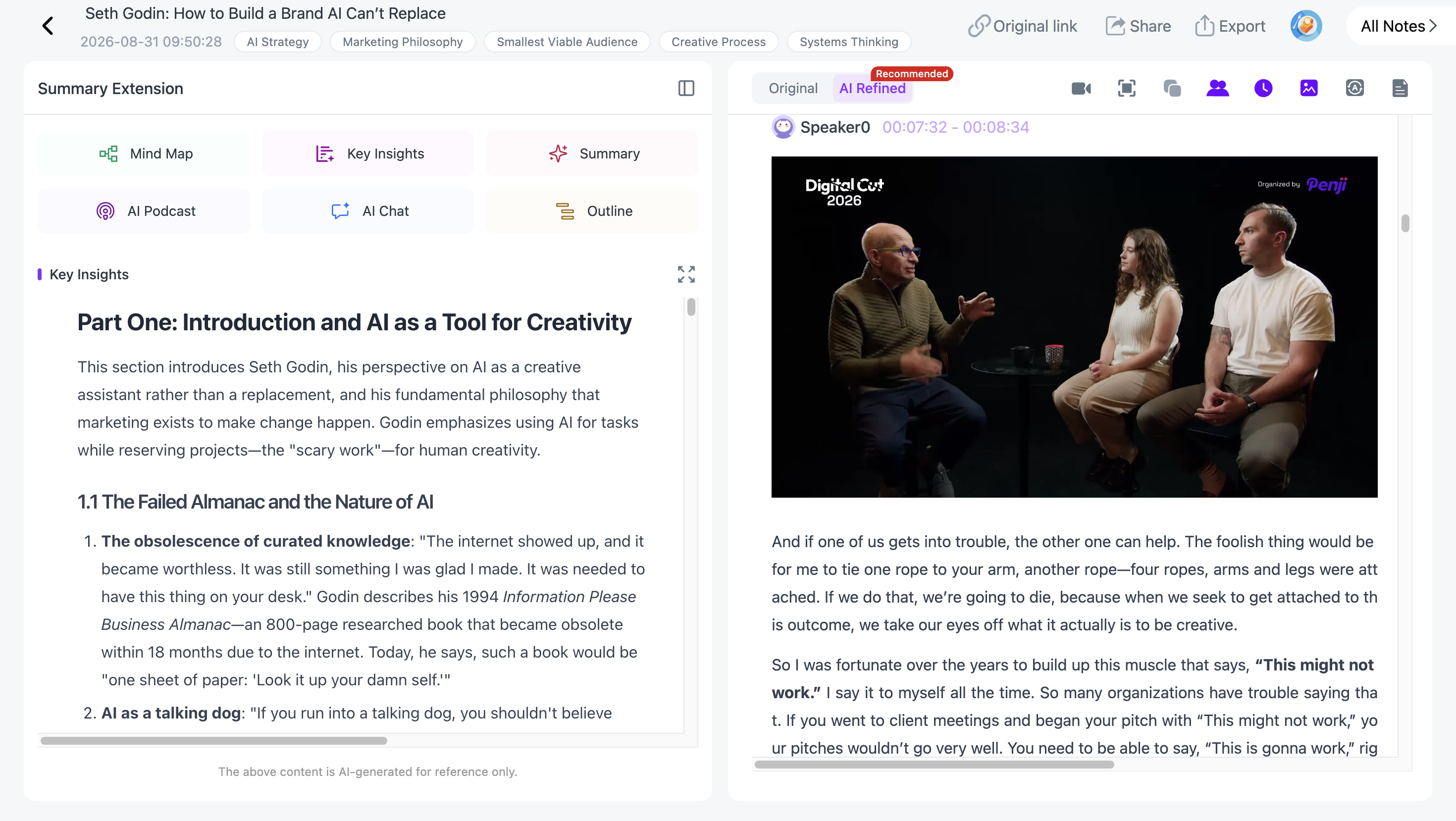Select the AI Strategy tag
The image size is (1456, 821).
277,42
